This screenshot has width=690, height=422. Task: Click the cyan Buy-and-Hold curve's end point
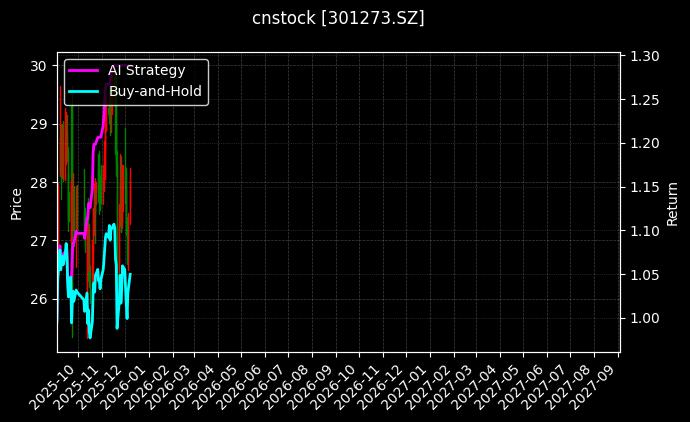(130, 274)
